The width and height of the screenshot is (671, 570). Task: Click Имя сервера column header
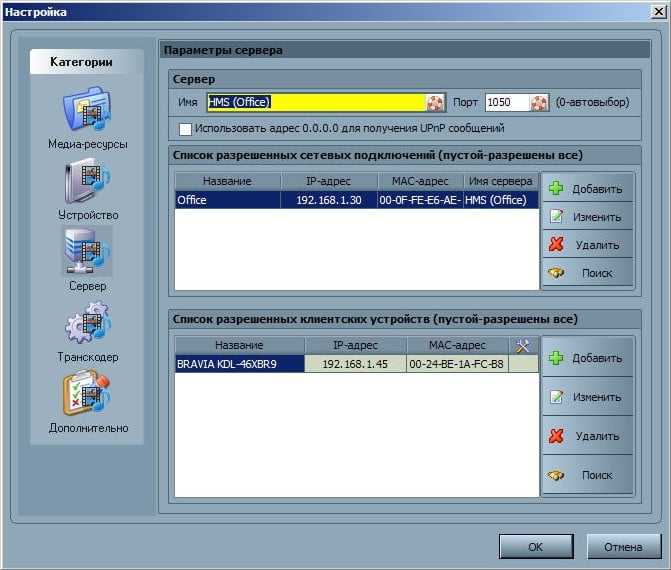coord(501,181)
